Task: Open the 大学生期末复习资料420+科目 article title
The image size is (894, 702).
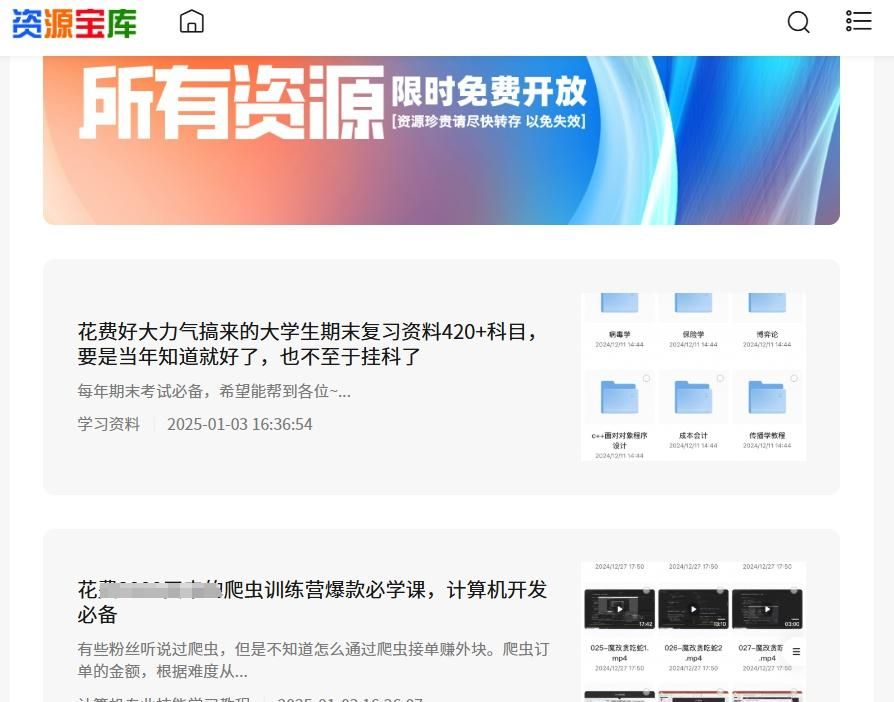Action: coord(308,344)
